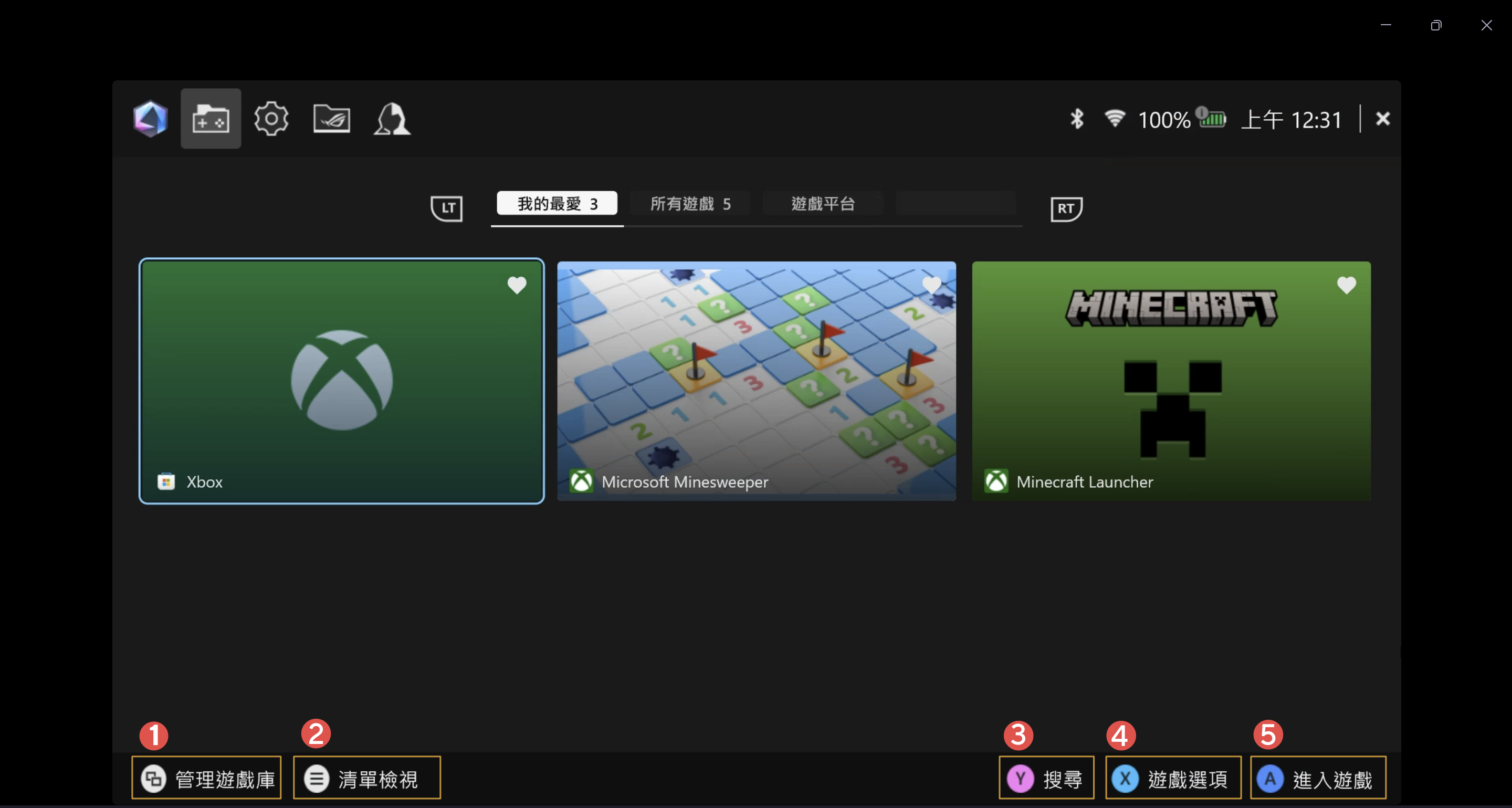This screenshot has height=808, width=1512.
Task: Toggle favorite heart on Minecraft Launcher
Action: click(1347, 285)
